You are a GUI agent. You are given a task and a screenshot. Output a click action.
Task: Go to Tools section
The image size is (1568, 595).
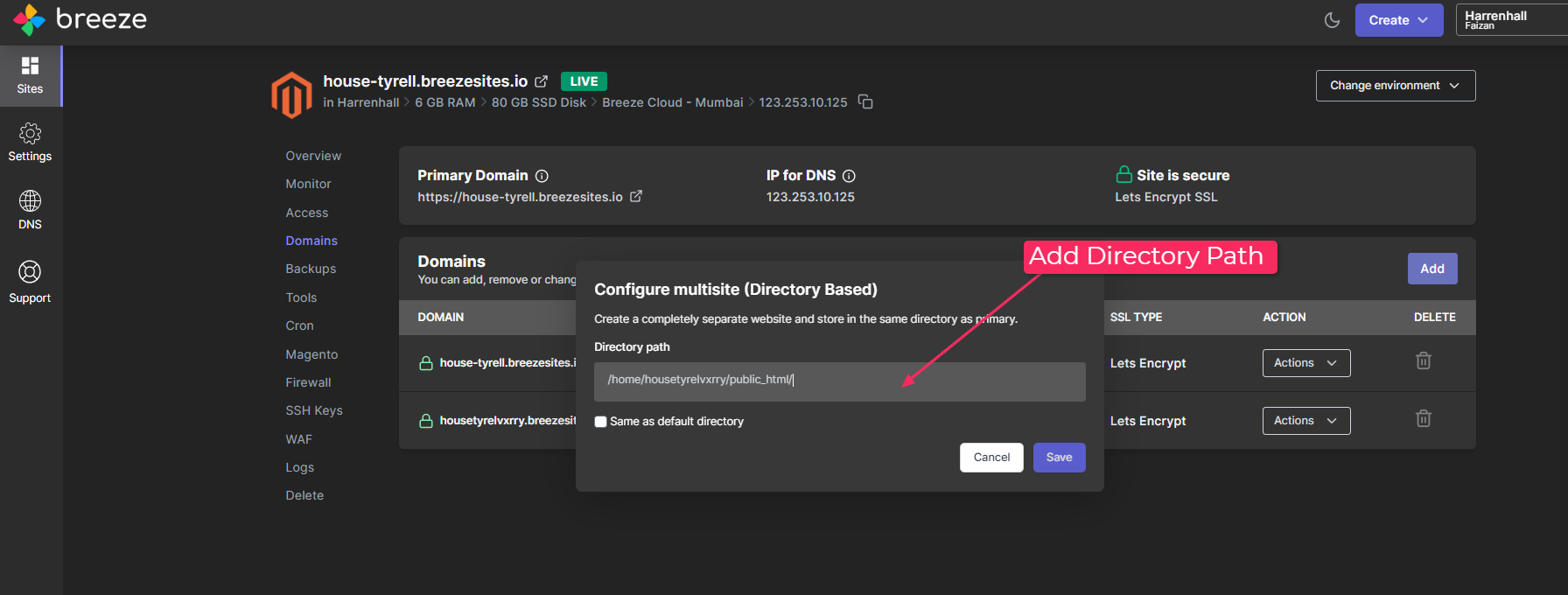pyautogui.click(x=301, y=297)
